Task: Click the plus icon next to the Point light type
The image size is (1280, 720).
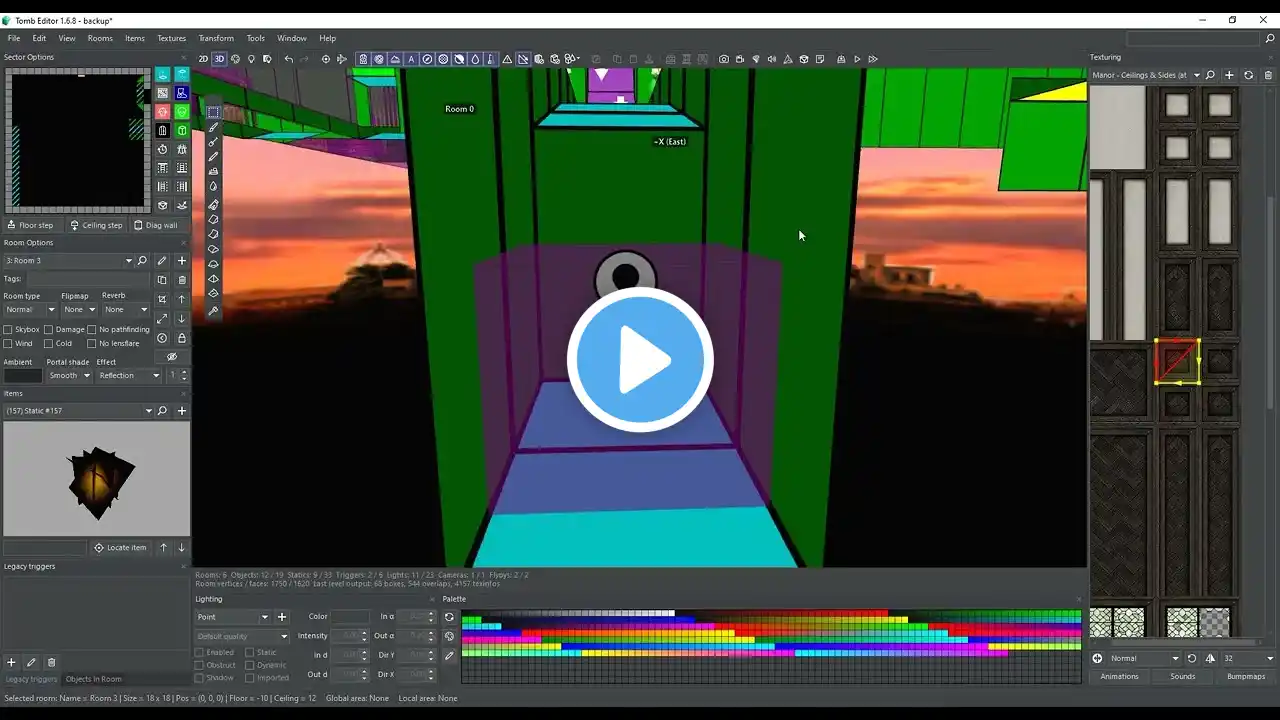Action: tap(282, 617)
